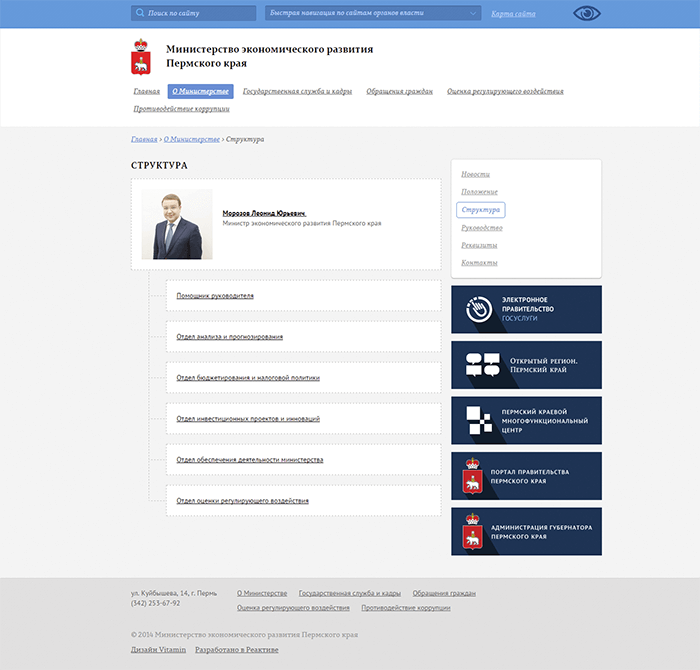Open Морозов Леонид Юрьевич profile link
The image size is (700, 670).
(263, 213)
